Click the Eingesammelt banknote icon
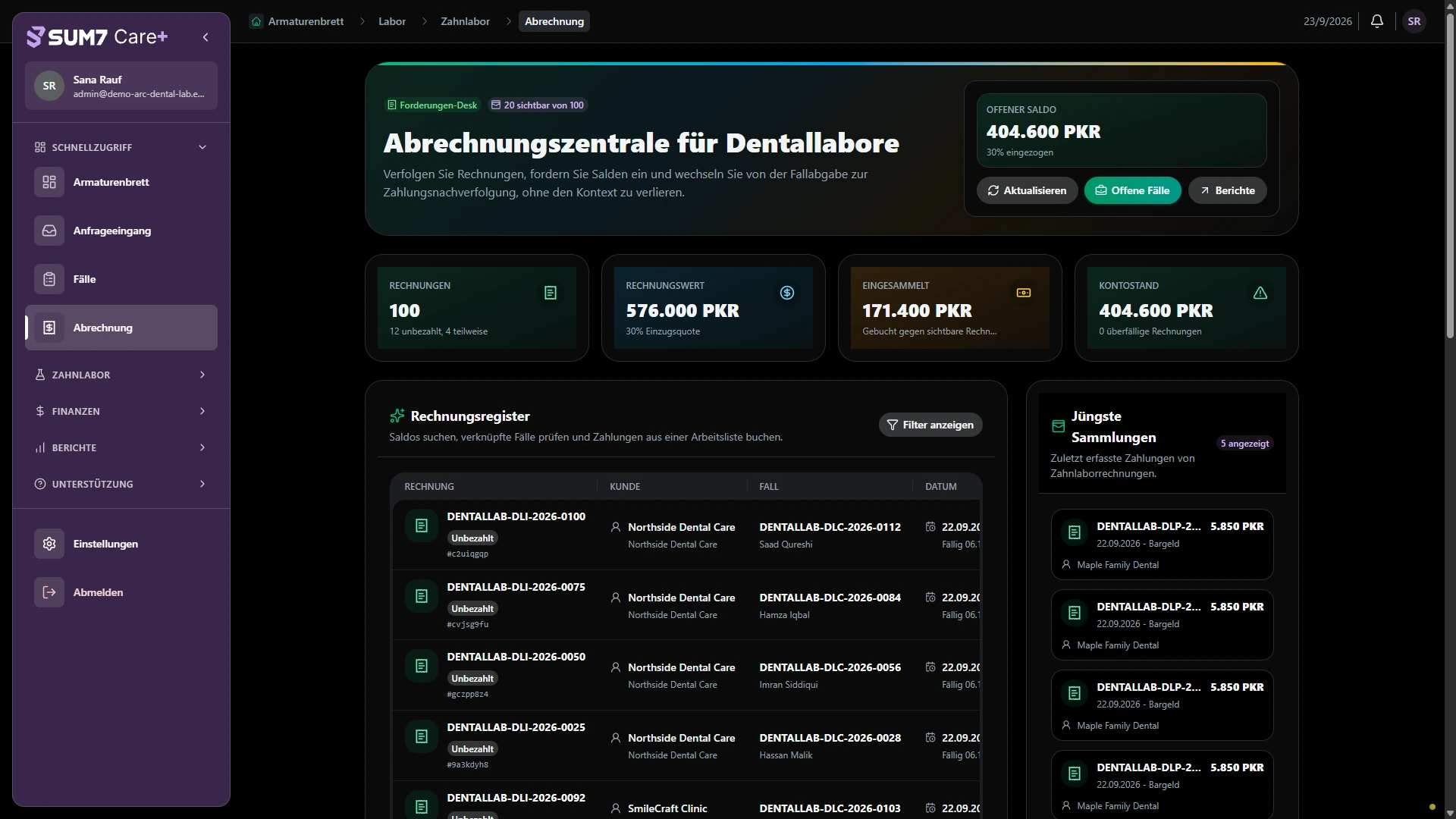Viewport: 1456px width, 819px height. [x=1024, y=293]
